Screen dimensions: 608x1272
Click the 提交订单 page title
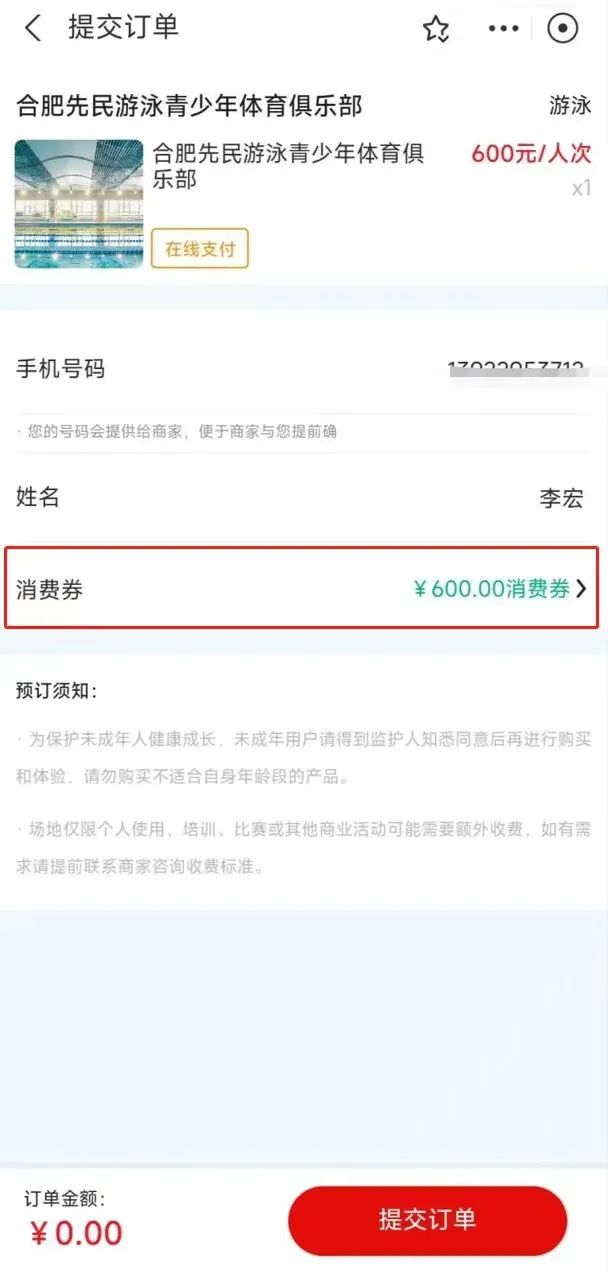tap(123, 28)
